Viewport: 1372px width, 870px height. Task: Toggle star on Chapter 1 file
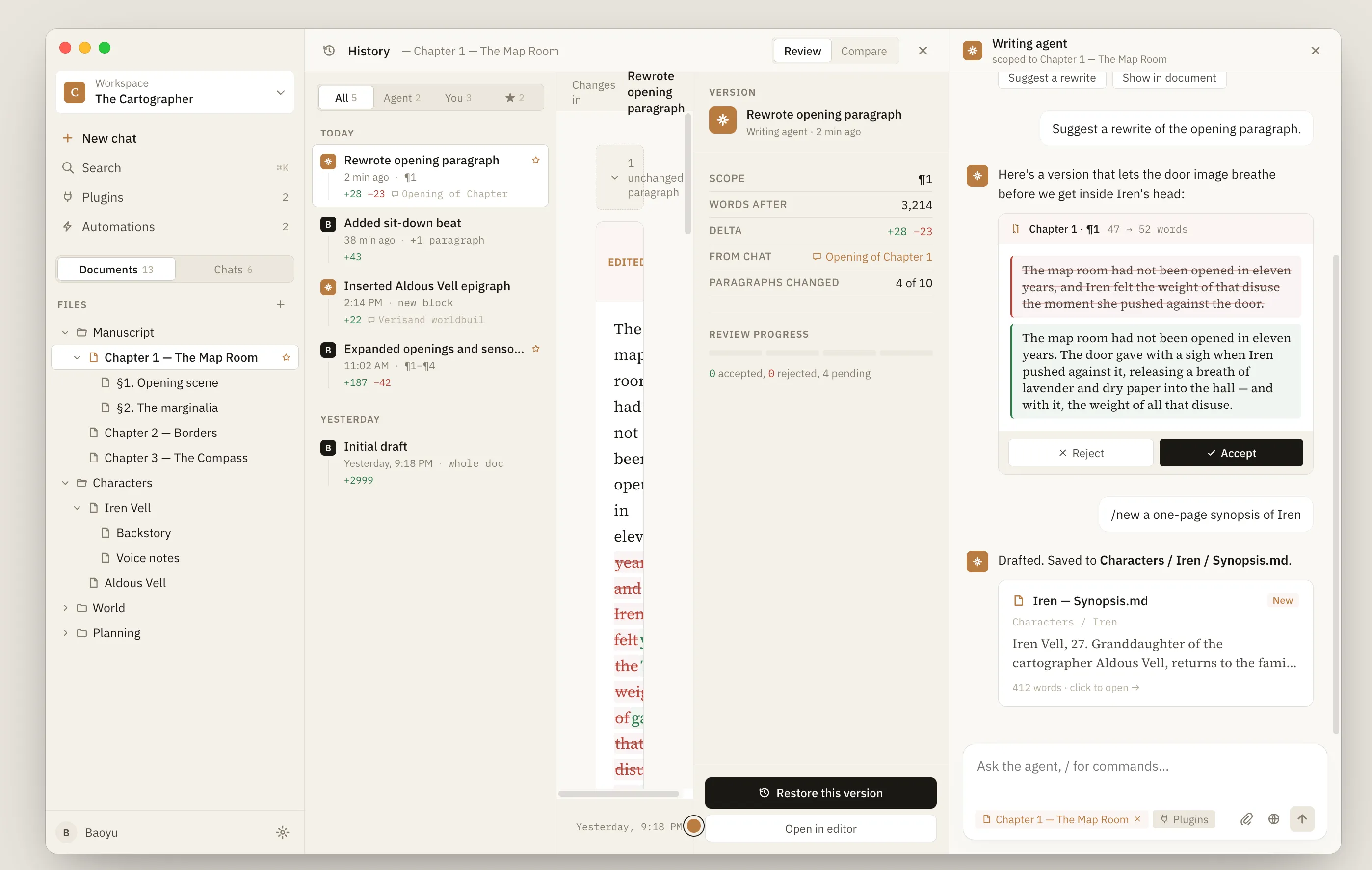pyautogui.click(x=286, y=357)
